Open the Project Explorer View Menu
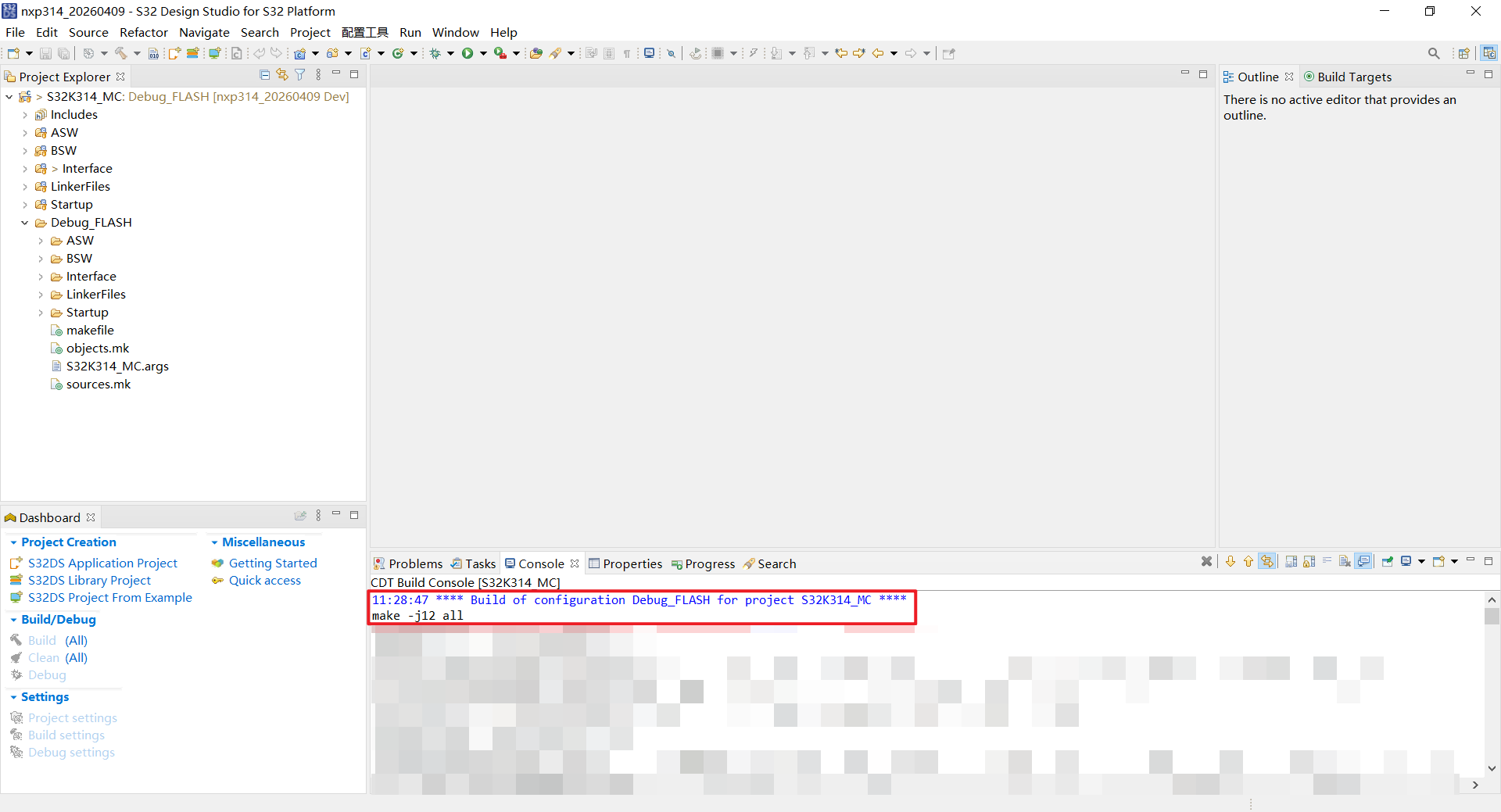1501x812 pixels. tap(318, 74)
